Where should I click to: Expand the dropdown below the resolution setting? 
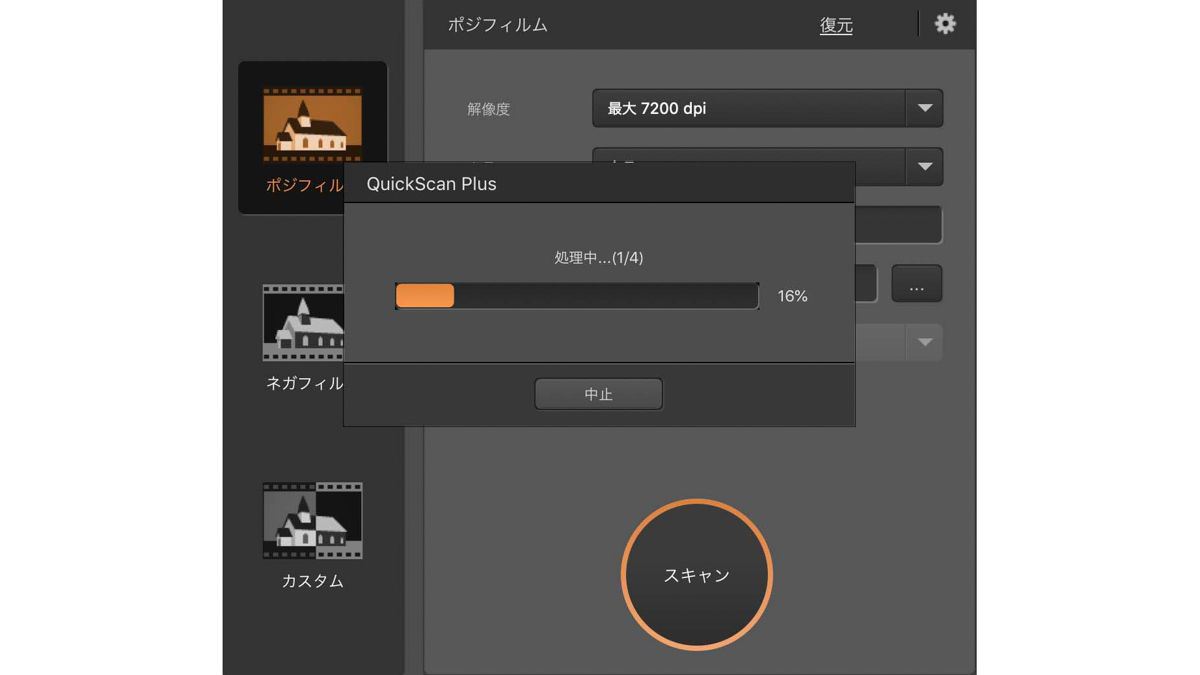(925, 167)
